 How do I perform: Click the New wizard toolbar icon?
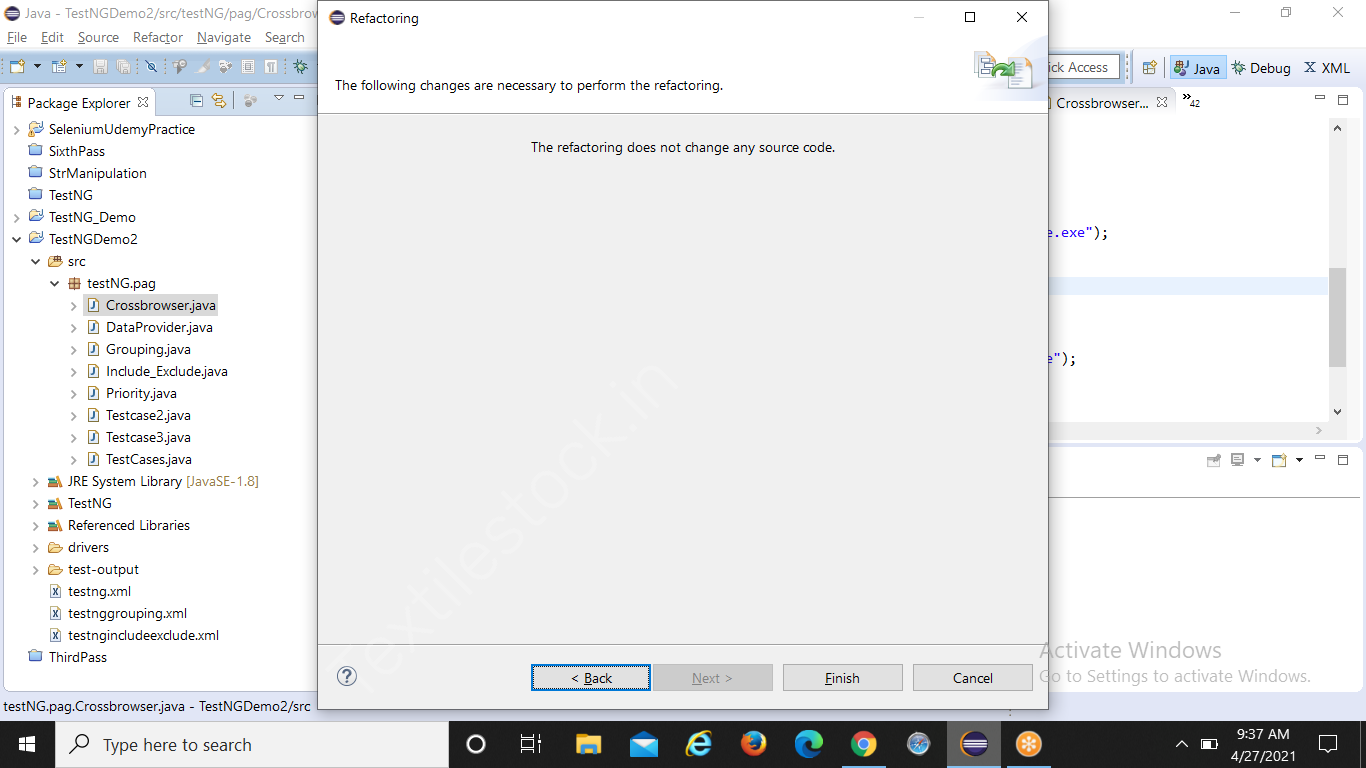click(x=17, y=67)
